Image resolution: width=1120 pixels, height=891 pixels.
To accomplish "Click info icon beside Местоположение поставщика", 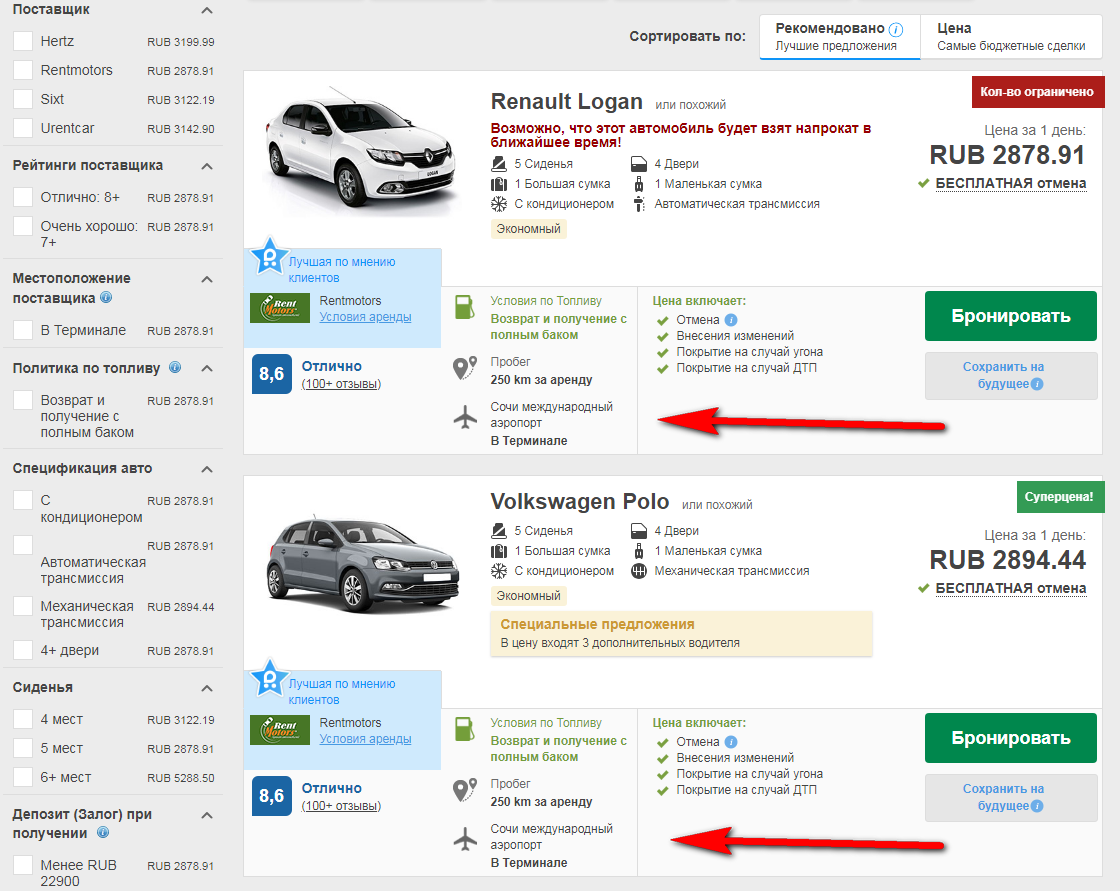I will [x=106, y=297].
